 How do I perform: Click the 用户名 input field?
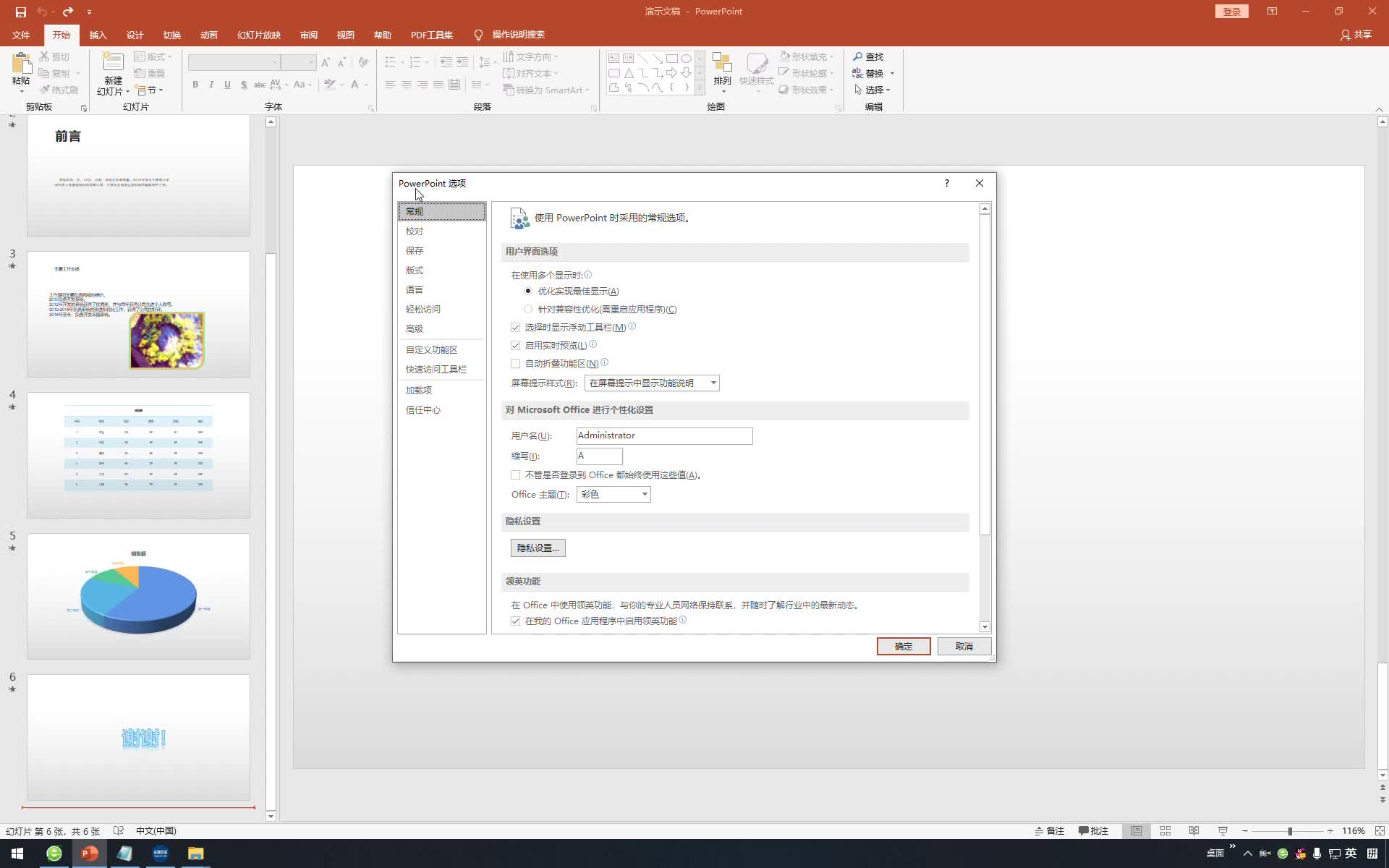[665, 436]
